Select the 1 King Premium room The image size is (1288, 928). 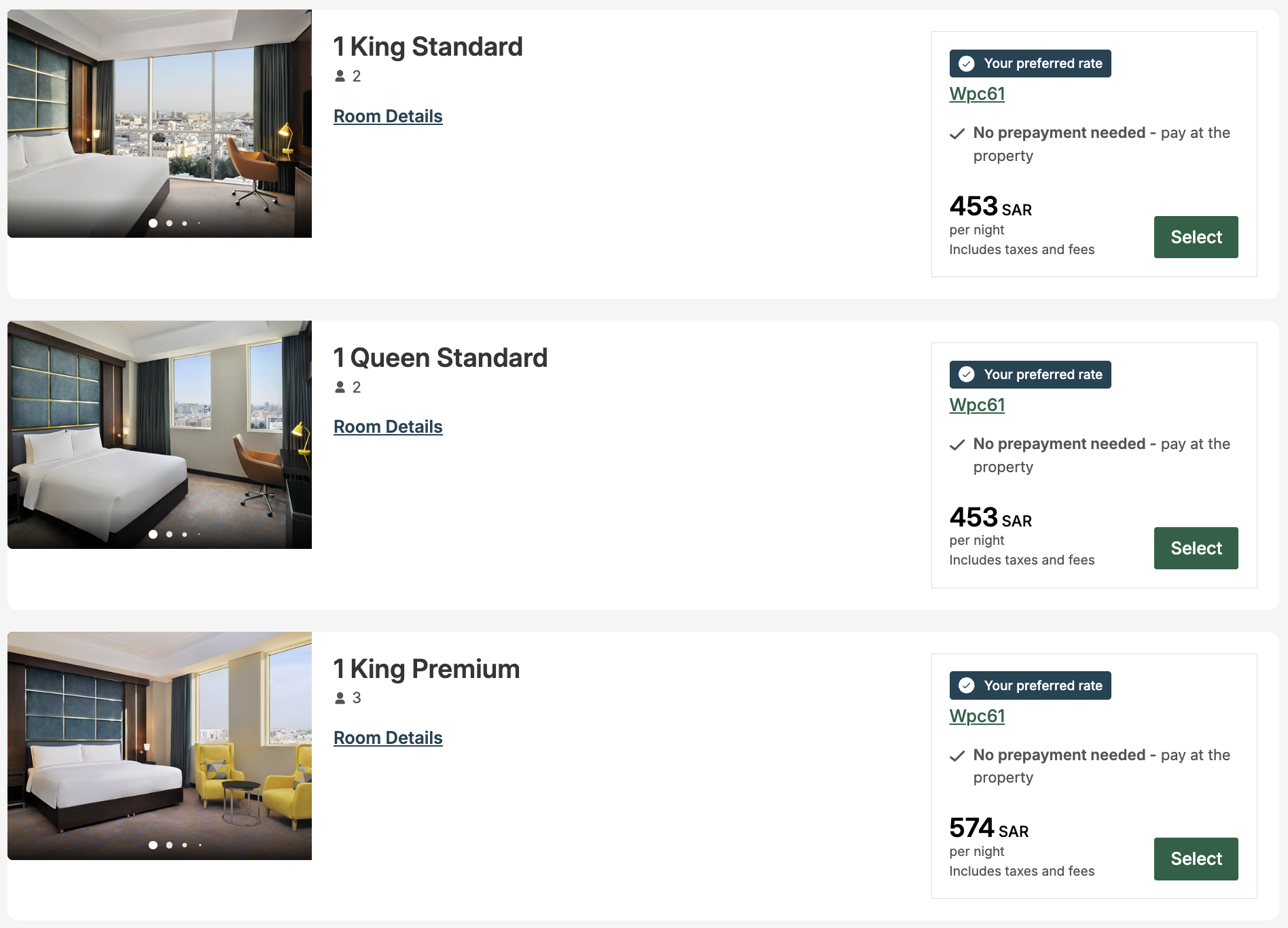coord(1196,859)
